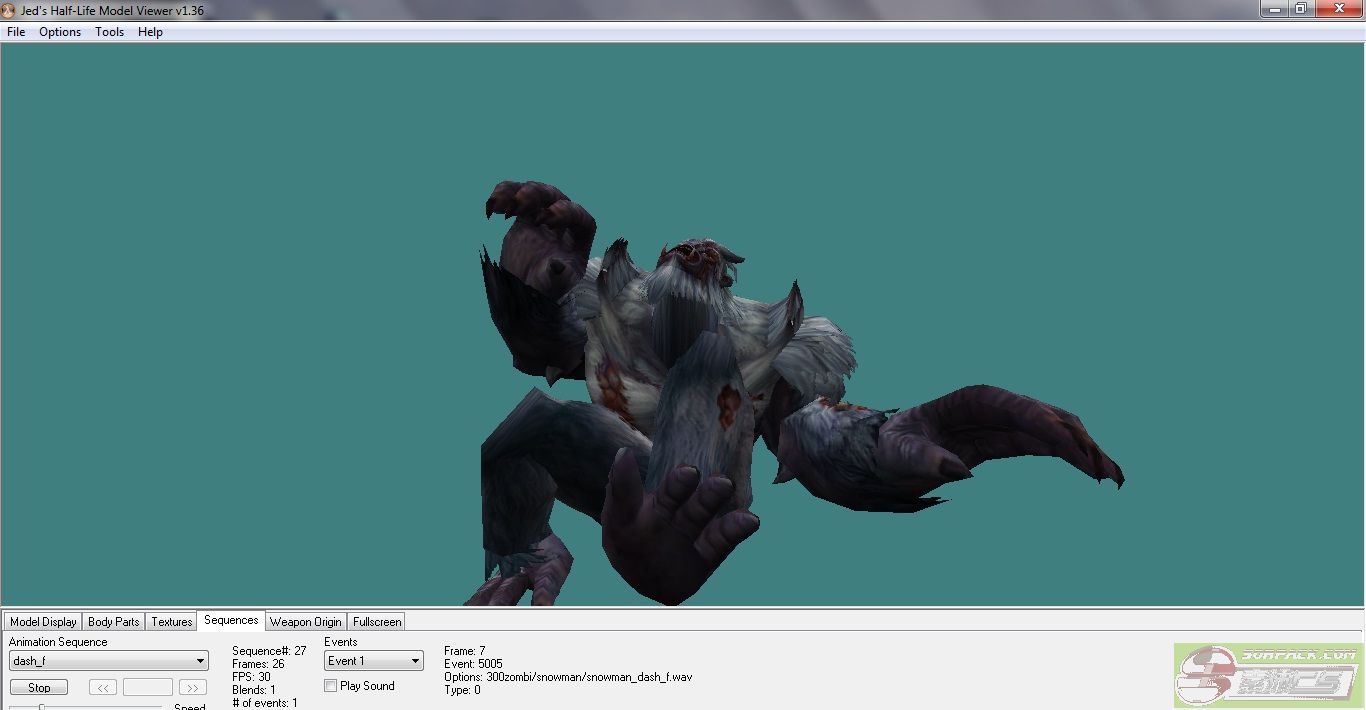Click the next frame >> button

tap(192, 688)
